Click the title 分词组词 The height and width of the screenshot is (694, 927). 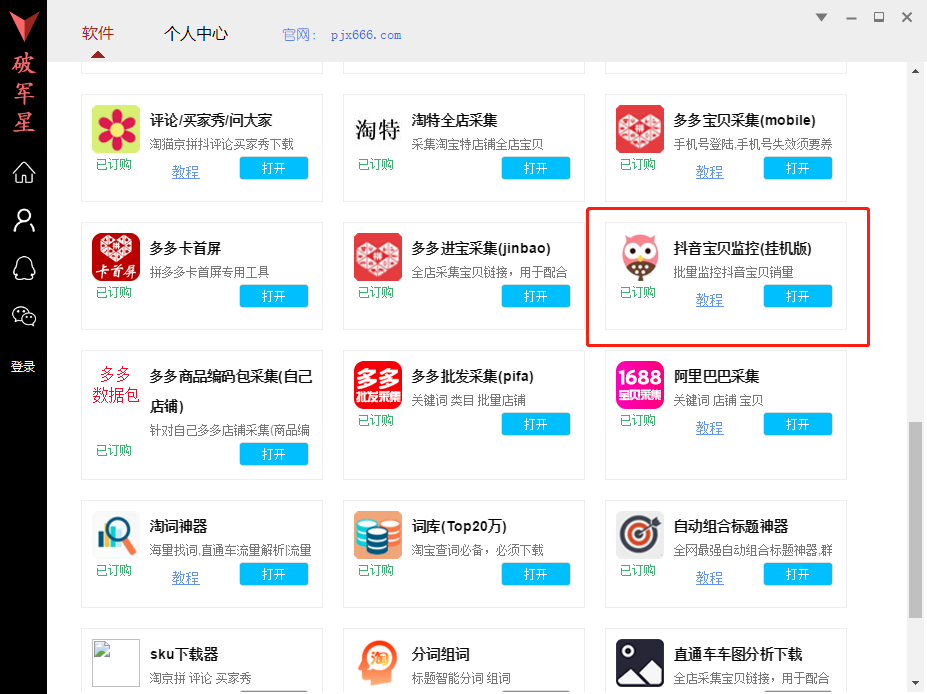click(x=440, y=654)
